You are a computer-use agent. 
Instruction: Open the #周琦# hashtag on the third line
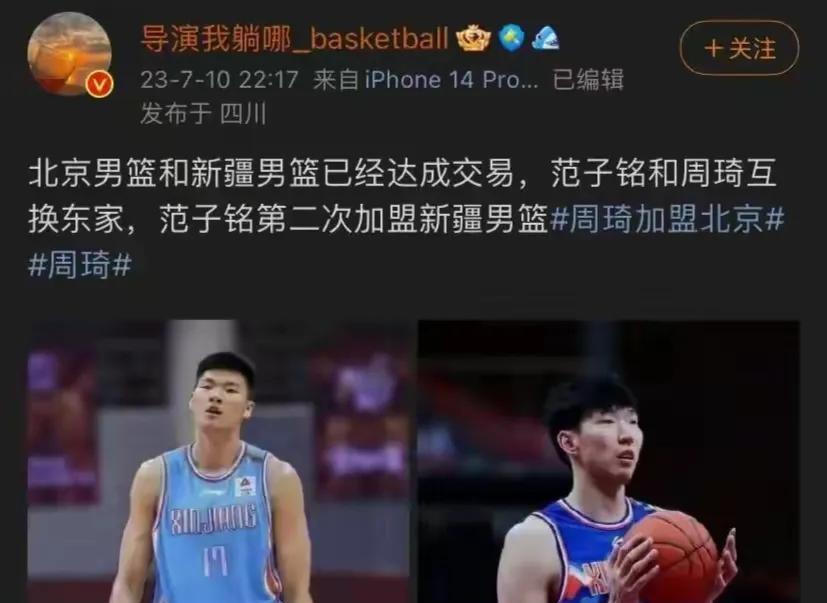click(x=79, y=264)
